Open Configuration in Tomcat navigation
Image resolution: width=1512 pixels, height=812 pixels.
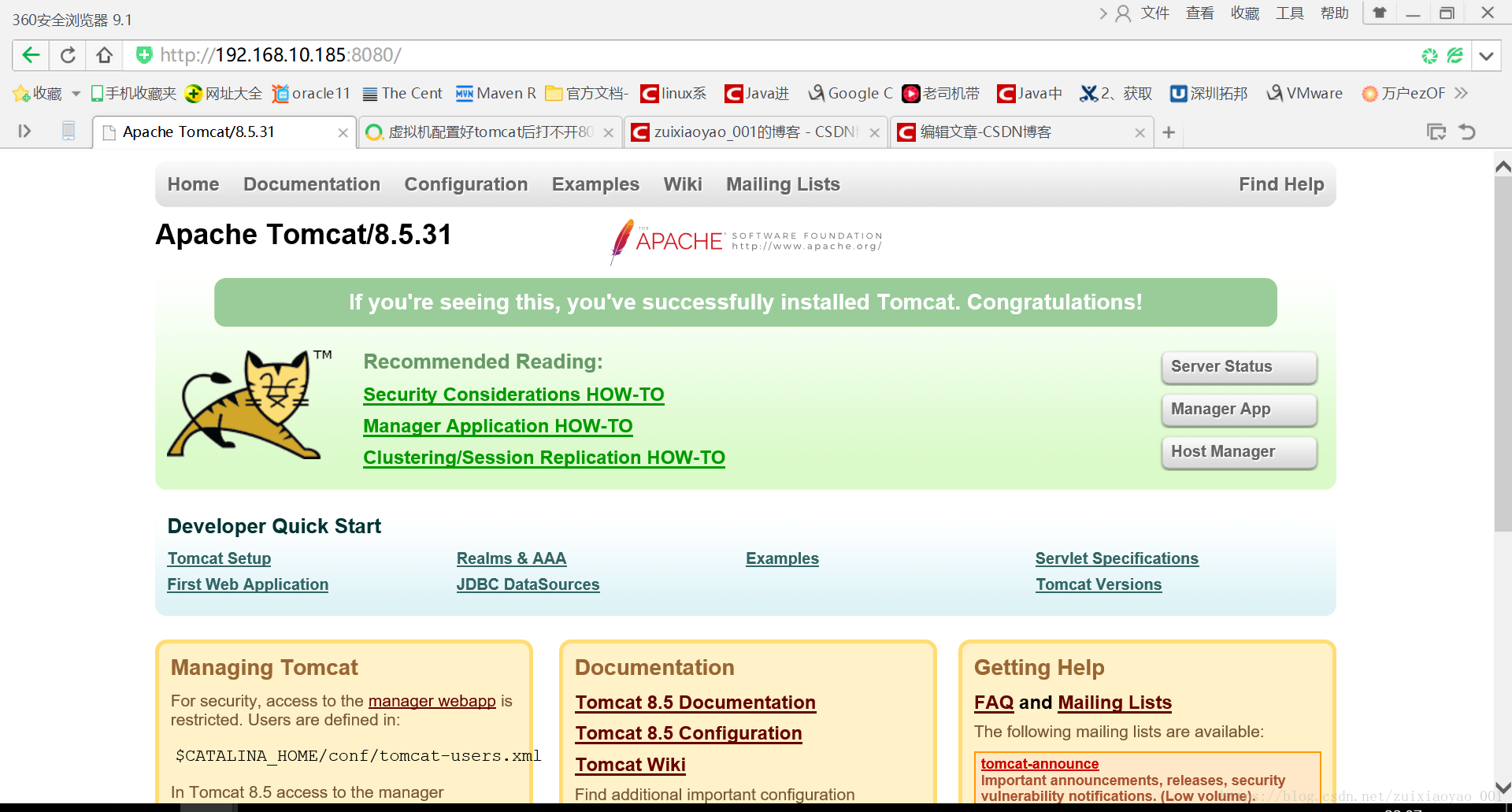pyautogui.click(x=466, y=184)
